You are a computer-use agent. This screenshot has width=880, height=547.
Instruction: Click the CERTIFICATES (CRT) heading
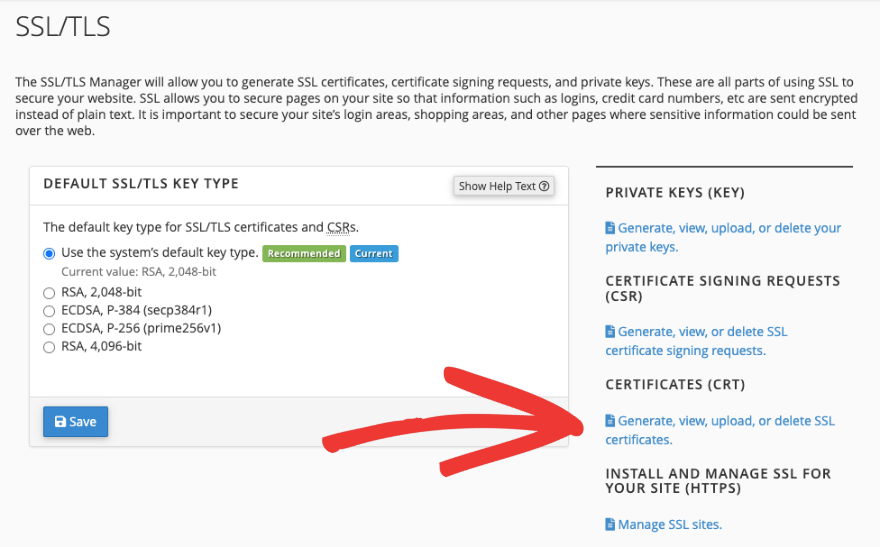click(x=675, y=384)
